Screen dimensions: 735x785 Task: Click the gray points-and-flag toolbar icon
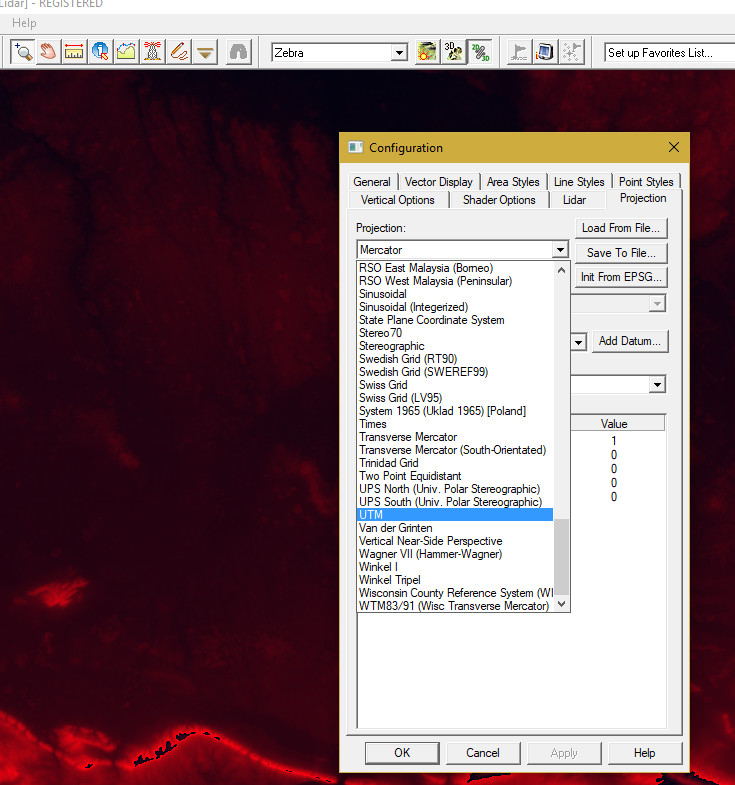coord(571,52)
